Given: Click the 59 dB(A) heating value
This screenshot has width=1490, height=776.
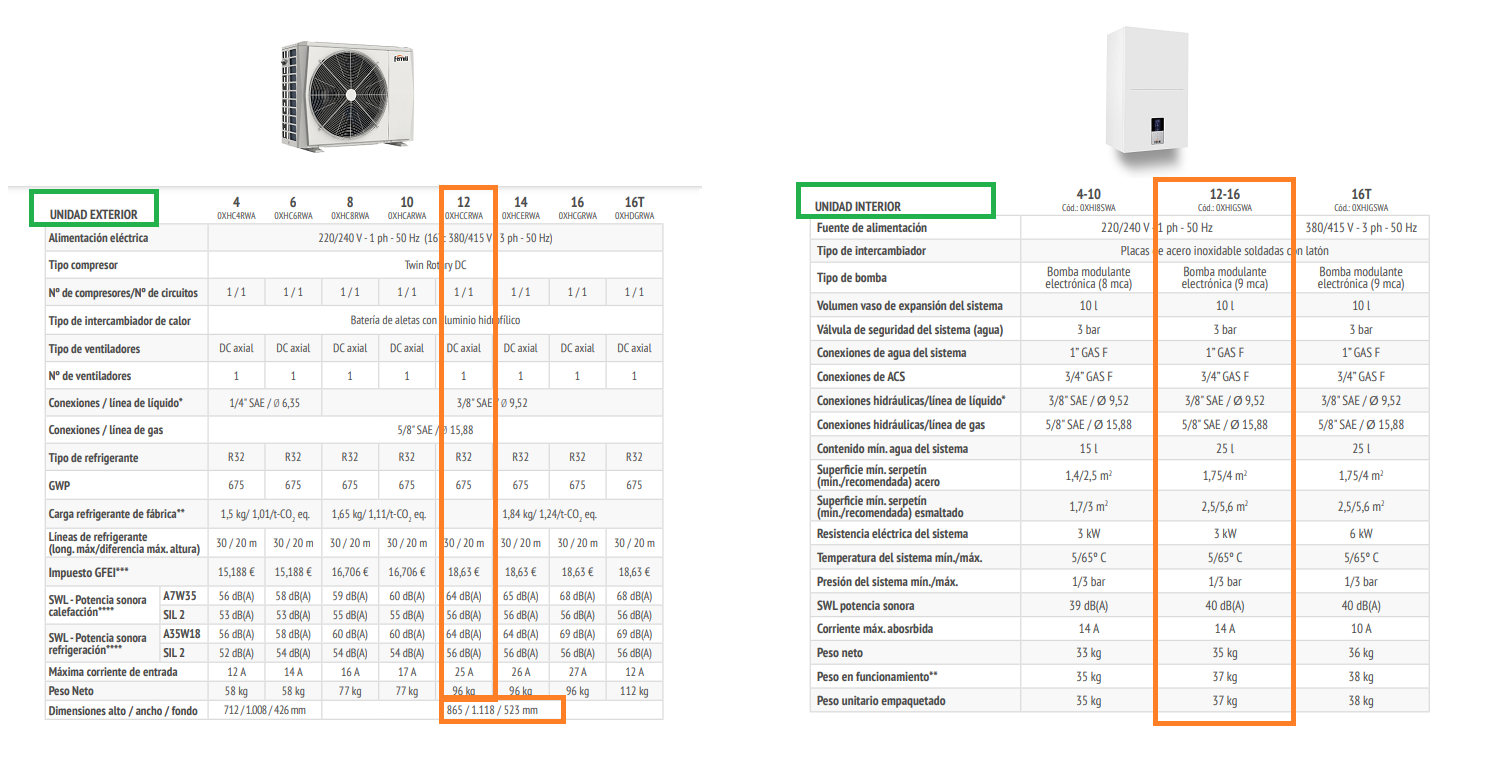Looking at the screenshot, I should point(350,597).
